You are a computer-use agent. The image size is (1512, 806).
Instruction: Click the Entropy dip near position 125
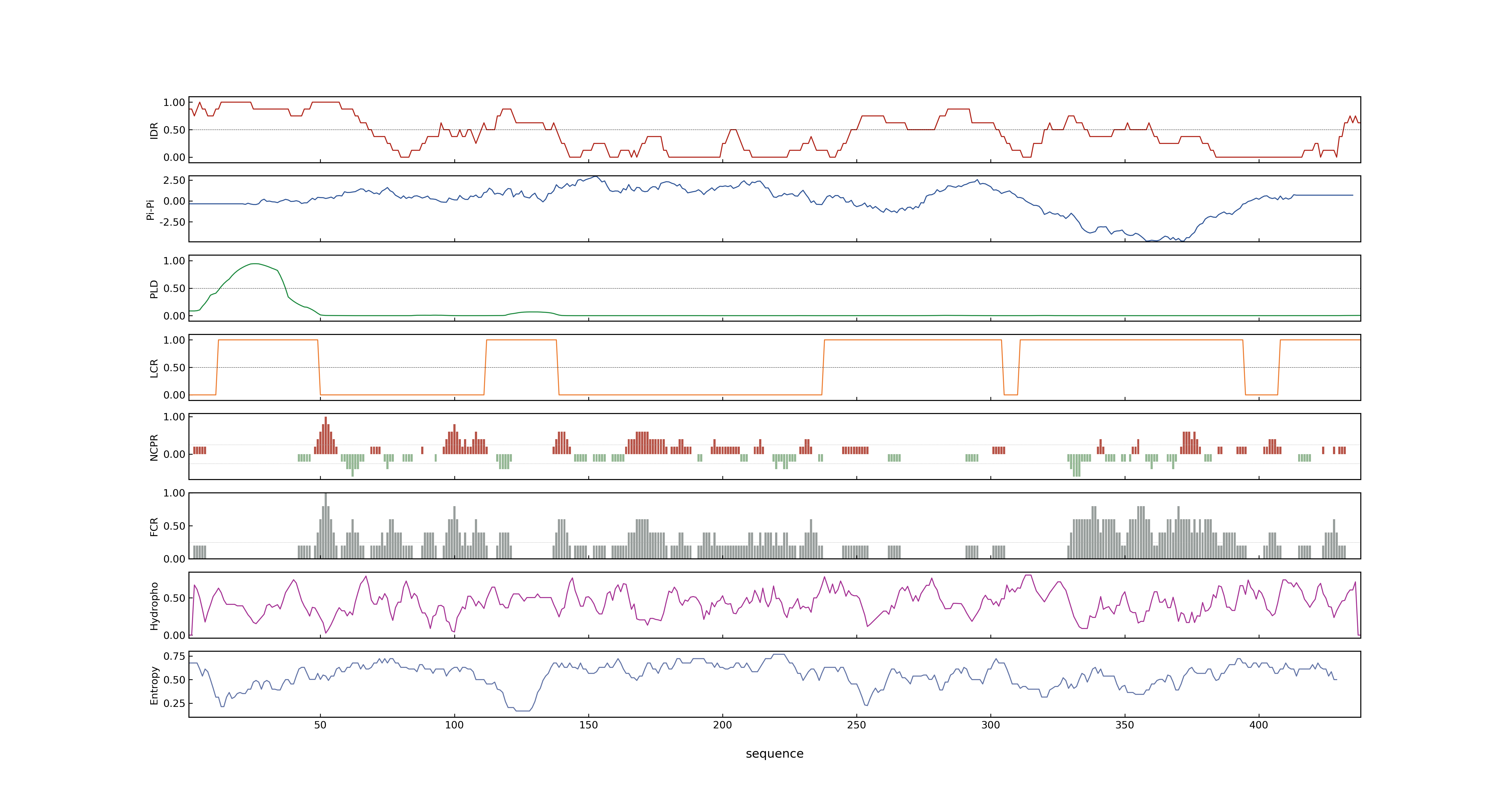point(522,710)
